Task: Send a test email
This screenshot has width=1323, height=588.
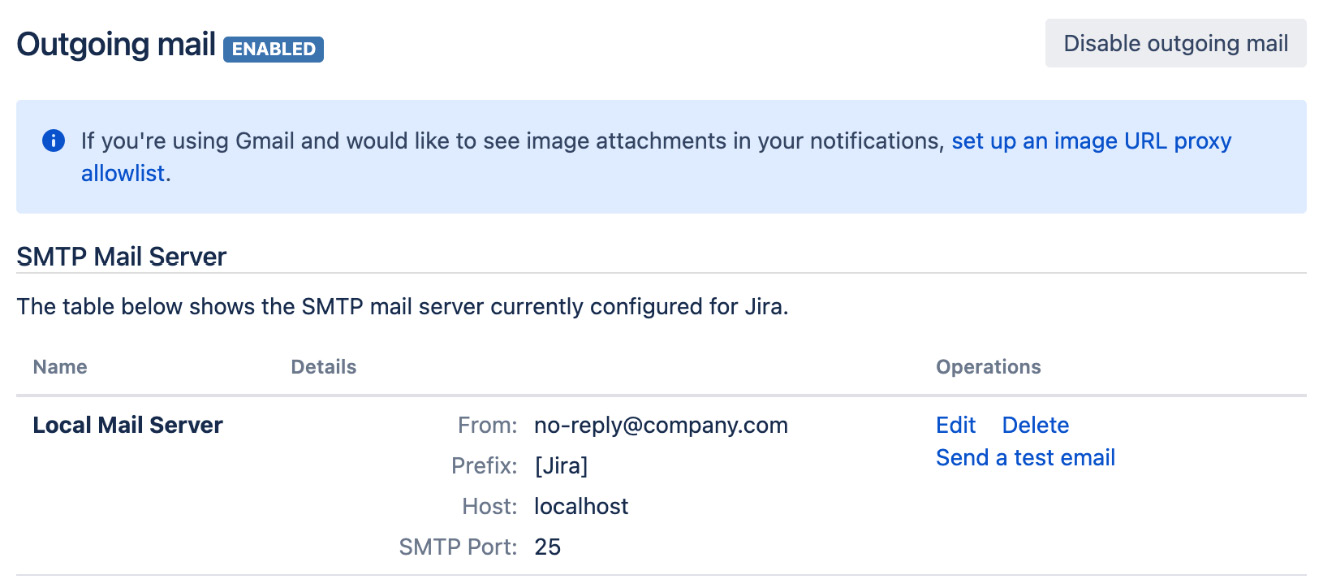Action: click(1025, 457)
